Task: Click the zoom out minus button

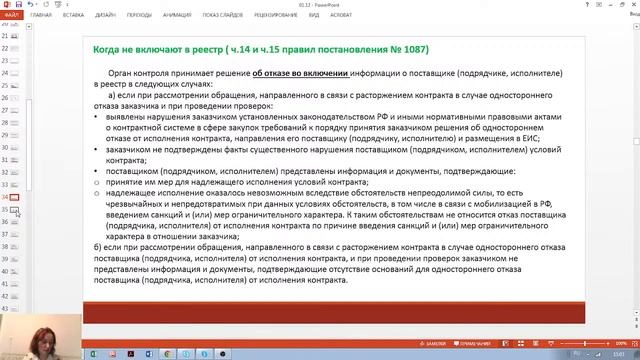Action: pyautogui.click(x=562, y=344)
